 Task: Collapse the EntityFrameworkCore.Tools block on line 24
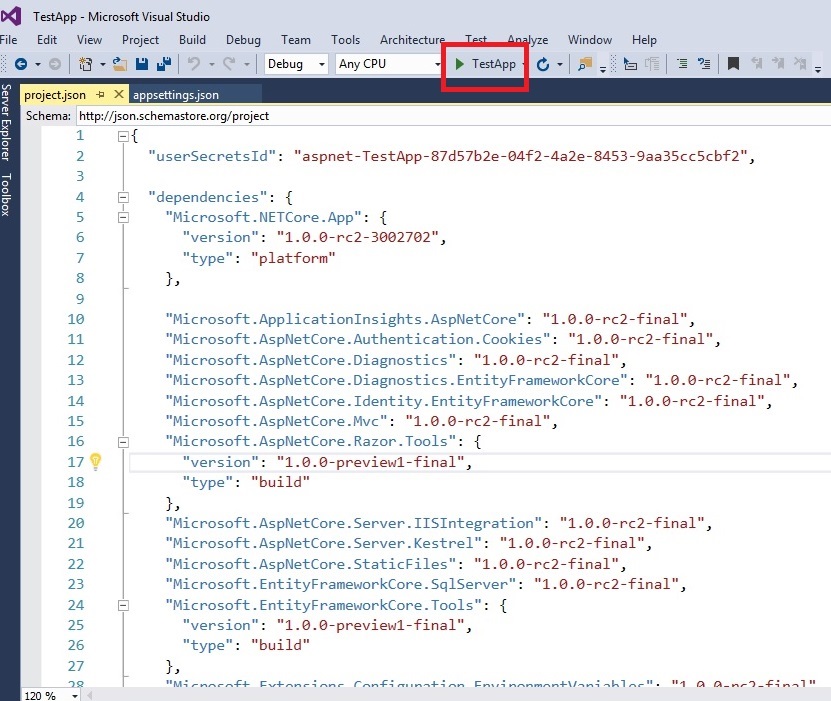[x=123, y=605]
